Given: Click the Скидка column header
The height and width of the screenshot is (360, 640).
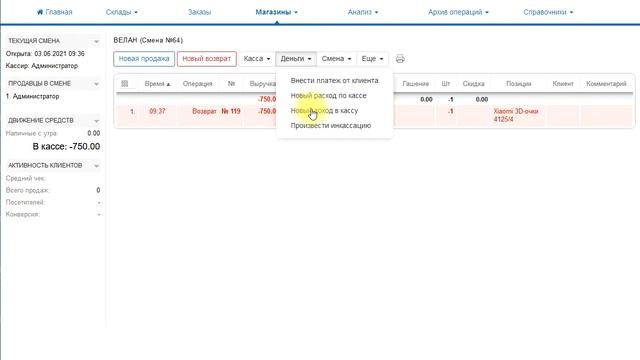Looking at the screenshot, I should (x=473, y=84).
